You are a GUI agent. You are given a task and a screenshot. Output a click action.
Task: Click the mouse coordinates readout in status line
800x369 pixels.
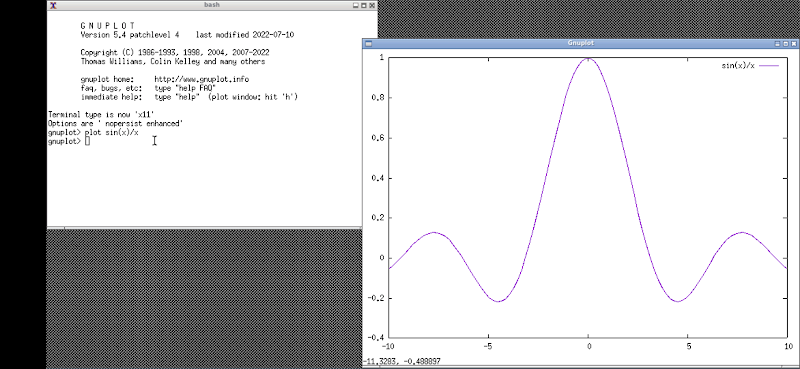coord(402,361)
